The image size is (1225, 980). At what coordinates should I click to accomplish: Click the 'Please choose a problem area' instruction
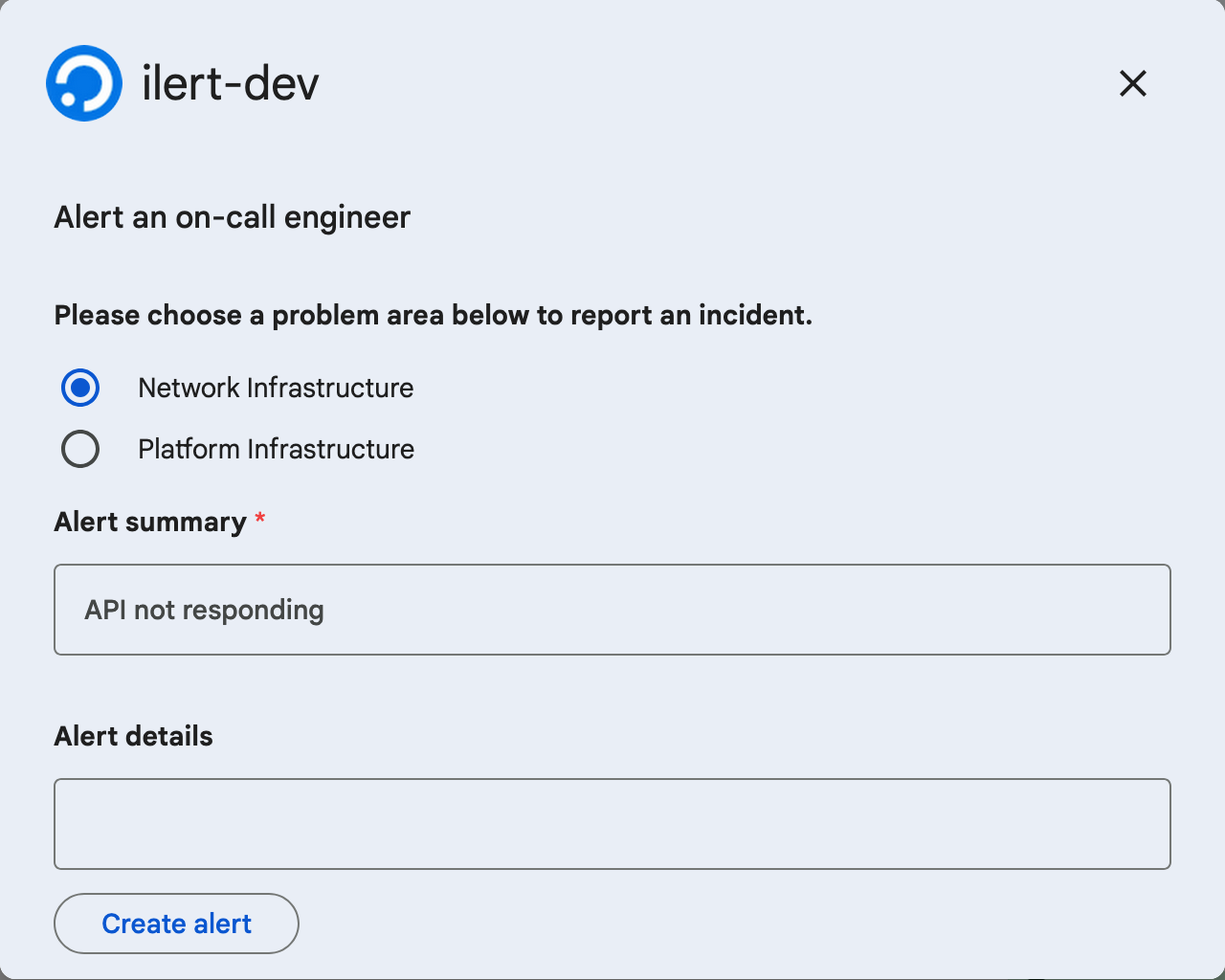(x=433, y=315)
